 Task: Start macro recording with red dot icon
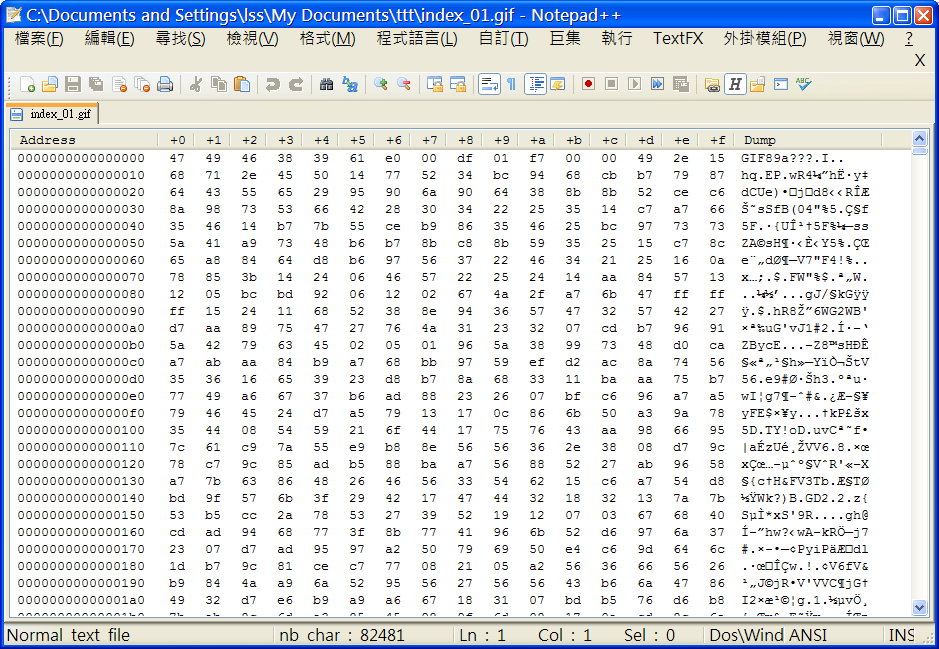click(588, 84)
